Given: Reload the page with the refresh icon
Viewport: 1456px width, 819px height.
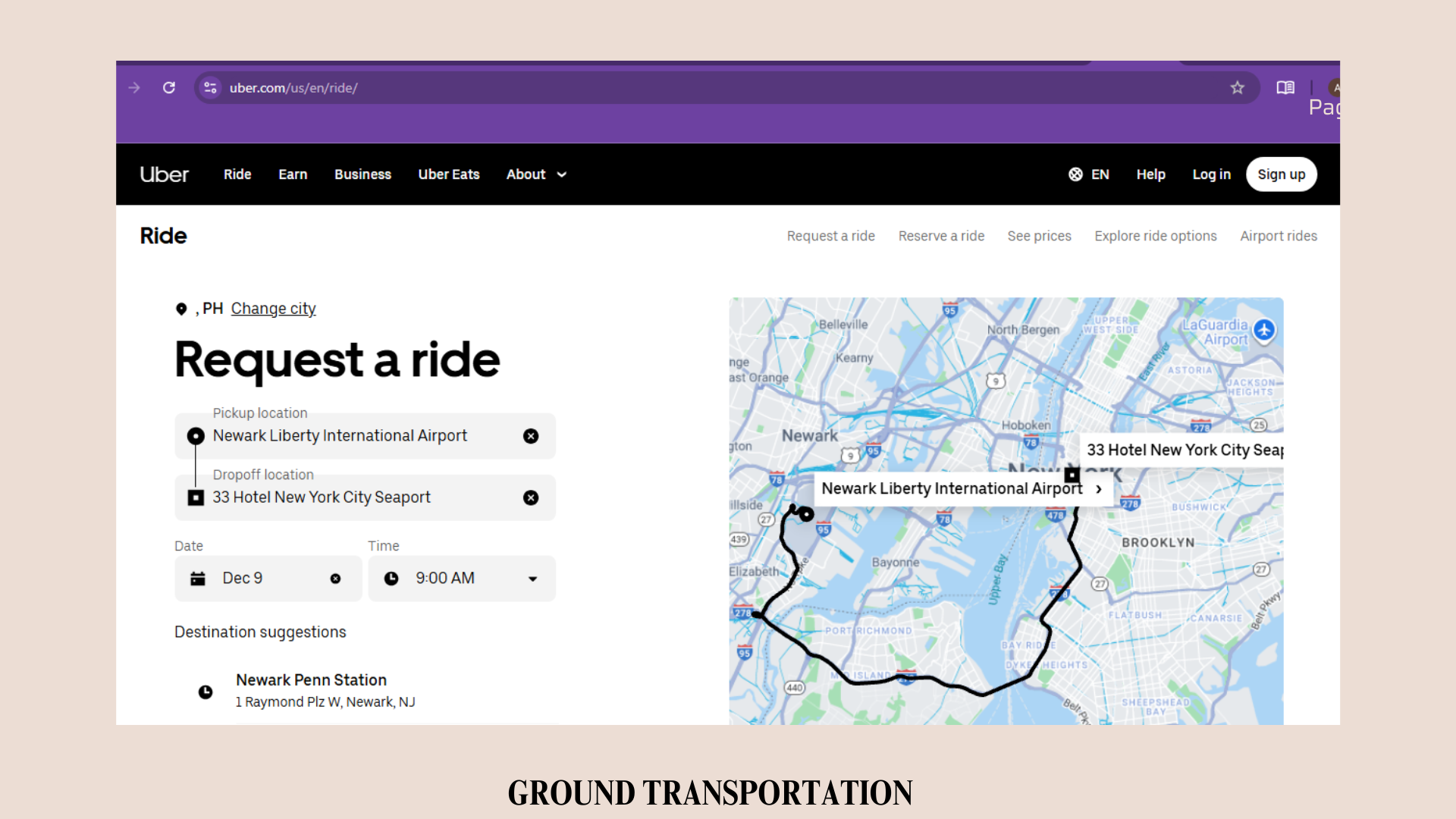Looking at the screenshot, I should 169,88.
